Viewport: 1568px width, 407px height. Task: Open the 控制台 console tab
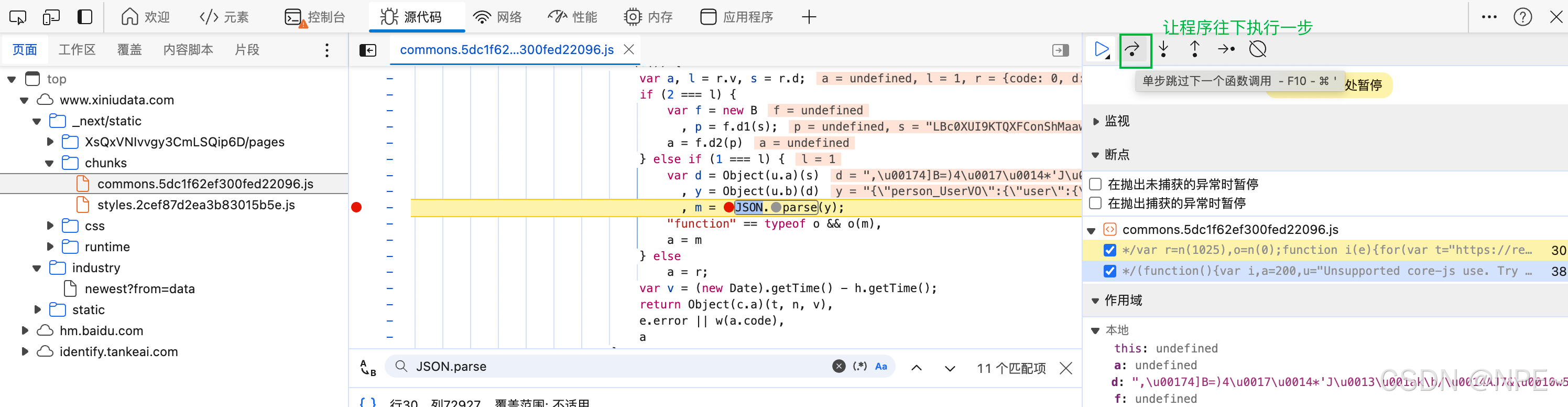[314, 17]
